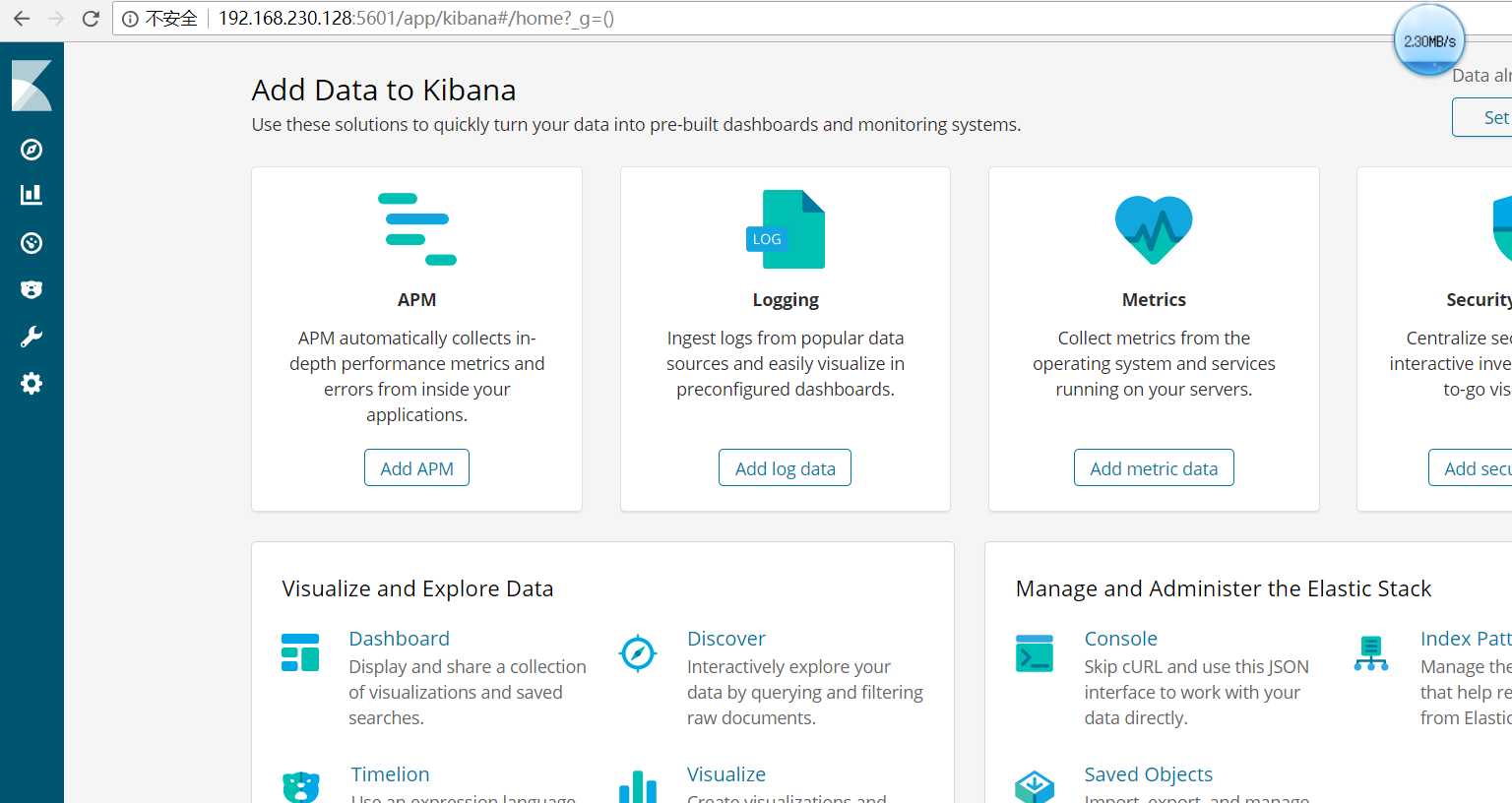Click the Add metric data button
The width and height of the screenshot is (1512, 803).
click(1154, 468)
